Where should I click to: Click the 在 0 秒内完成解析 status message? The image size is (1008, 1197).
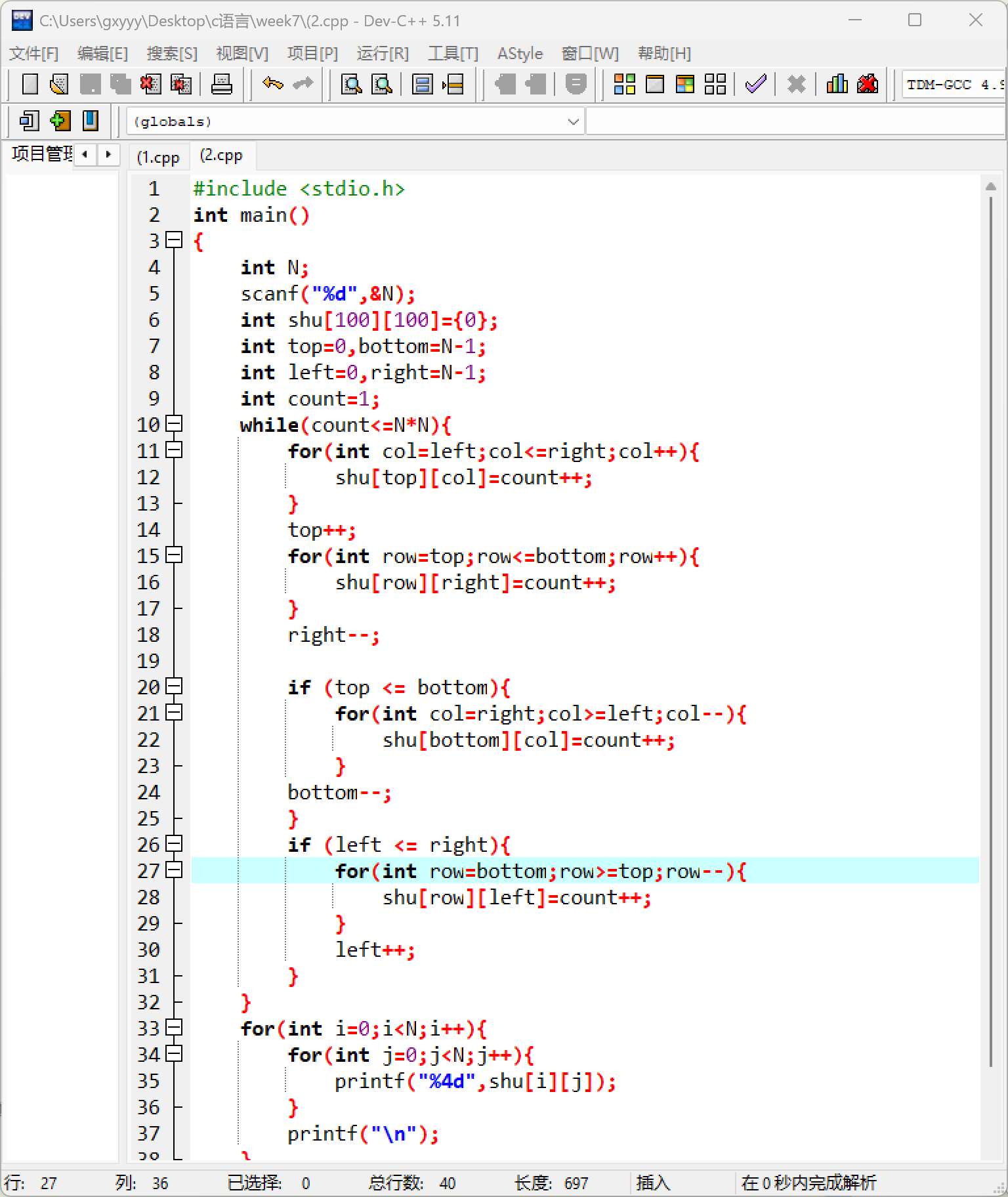(808, 1183)
